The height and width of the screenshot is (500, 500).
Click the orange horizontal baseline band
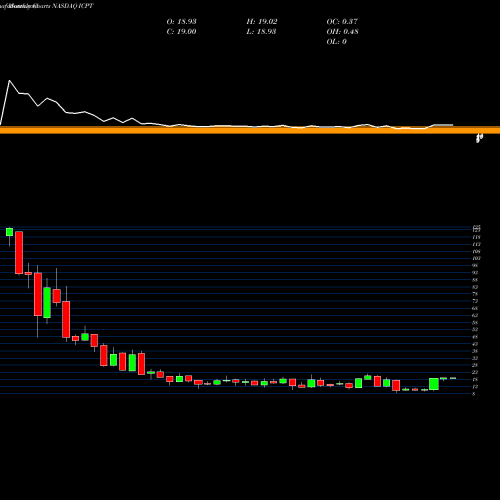coord(250,130)
